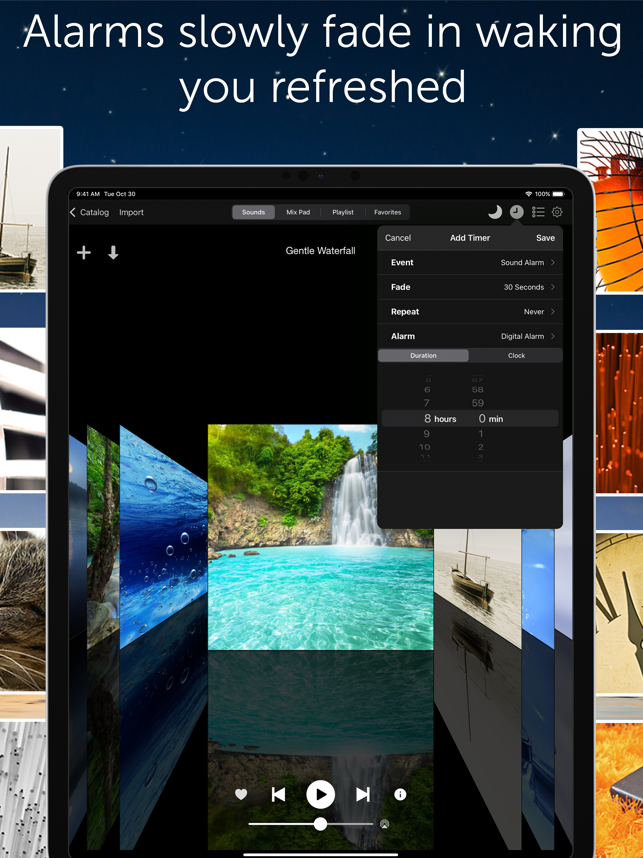
Task: Switch to the Mix Pad tab
Action: coord(298,212)
